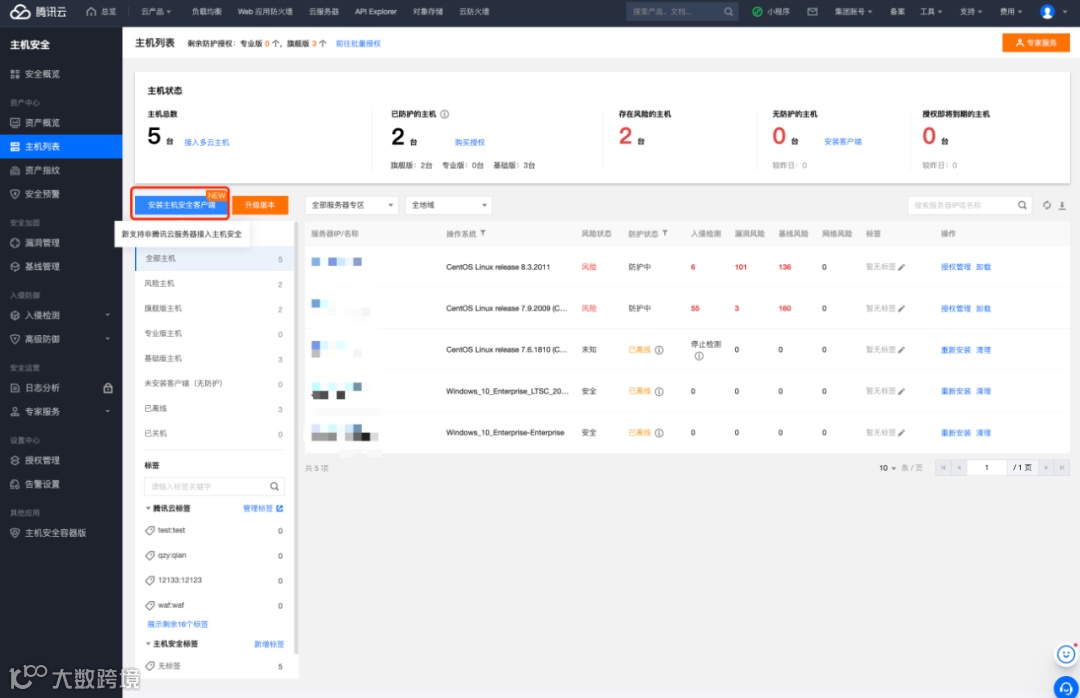Click 安装客户端 link under 无防护的主机

pos(842,141)
